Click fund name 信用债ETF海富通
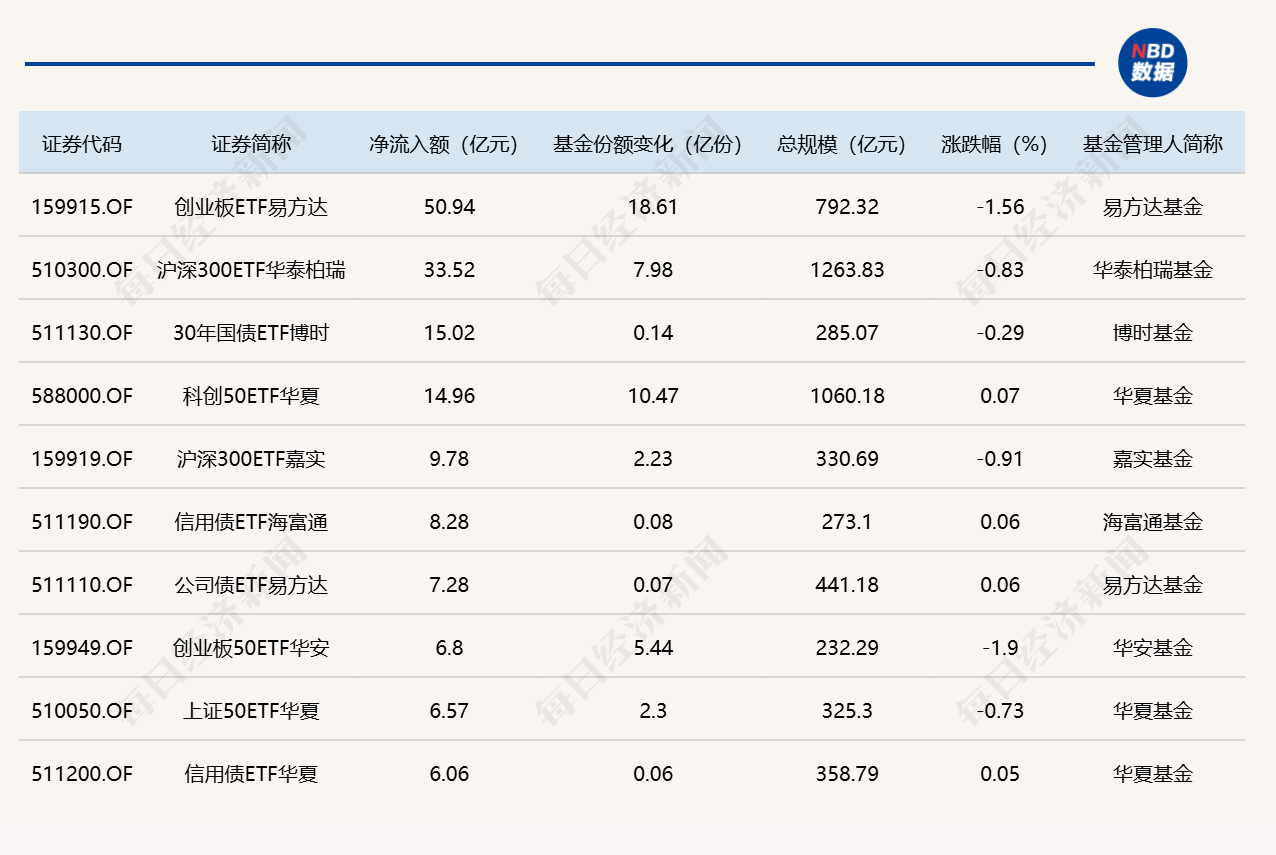This screenshot has height=855, width=1276. (x=251, y=522)
